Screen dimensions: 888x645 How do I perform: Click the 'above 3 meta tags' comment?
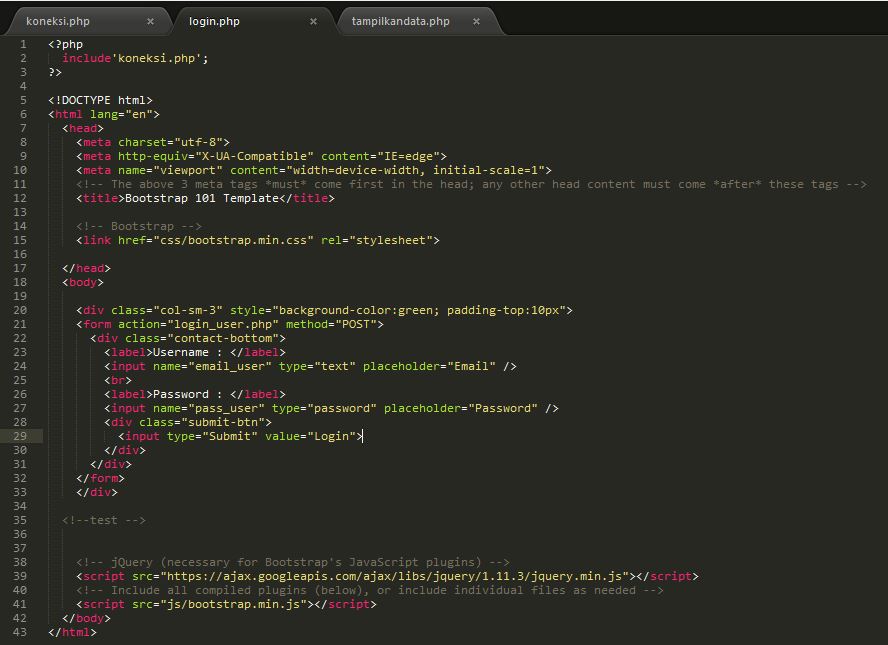coord(471,185)
